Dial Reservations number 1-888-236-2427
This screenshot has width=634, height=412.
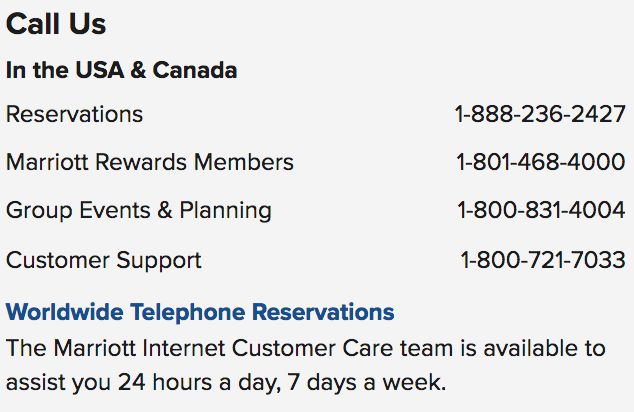point(540,114)
